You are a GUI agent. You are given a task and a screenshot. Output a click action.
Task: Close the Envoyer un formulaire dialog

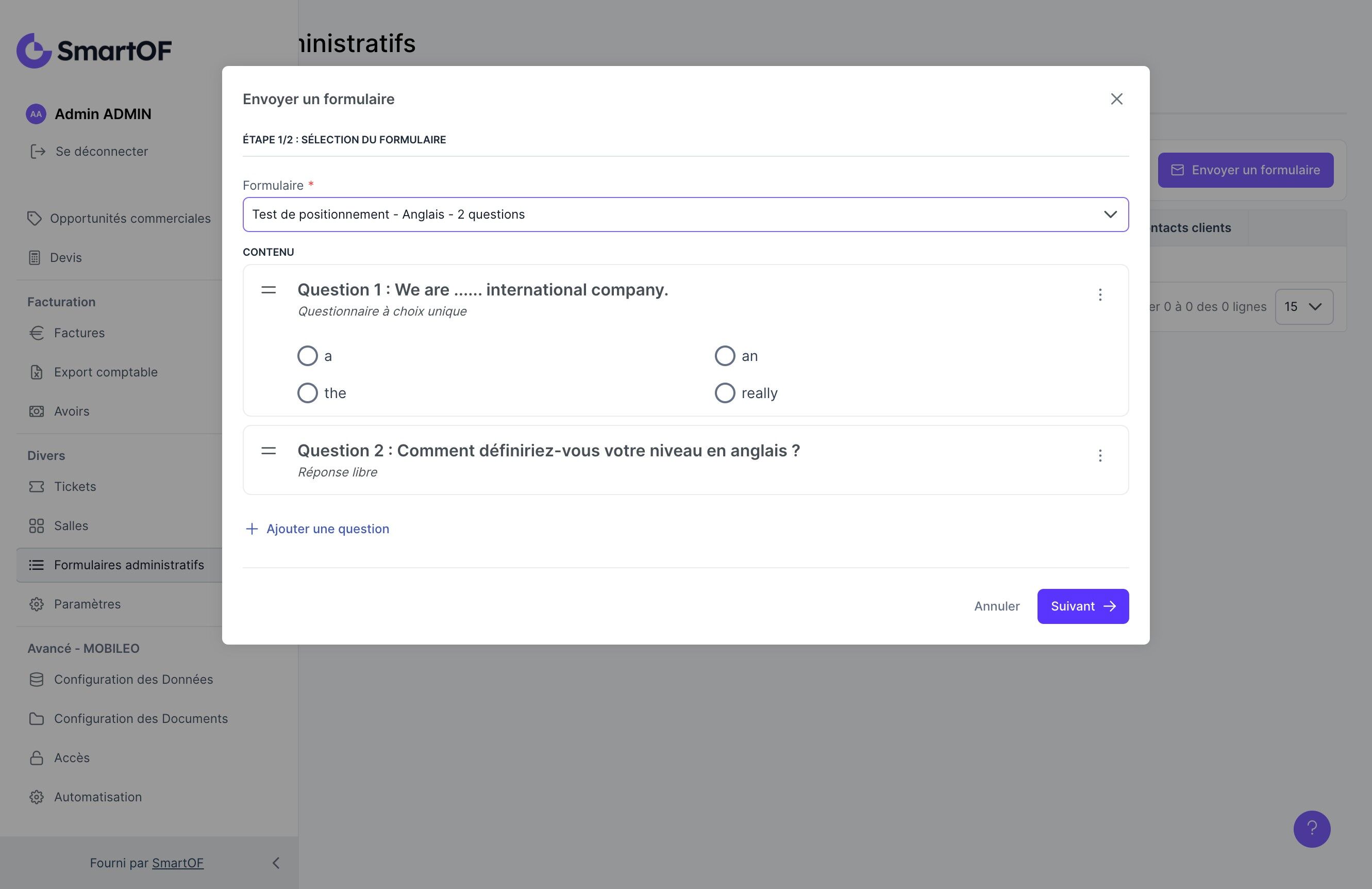click(x=1116, y=99)
